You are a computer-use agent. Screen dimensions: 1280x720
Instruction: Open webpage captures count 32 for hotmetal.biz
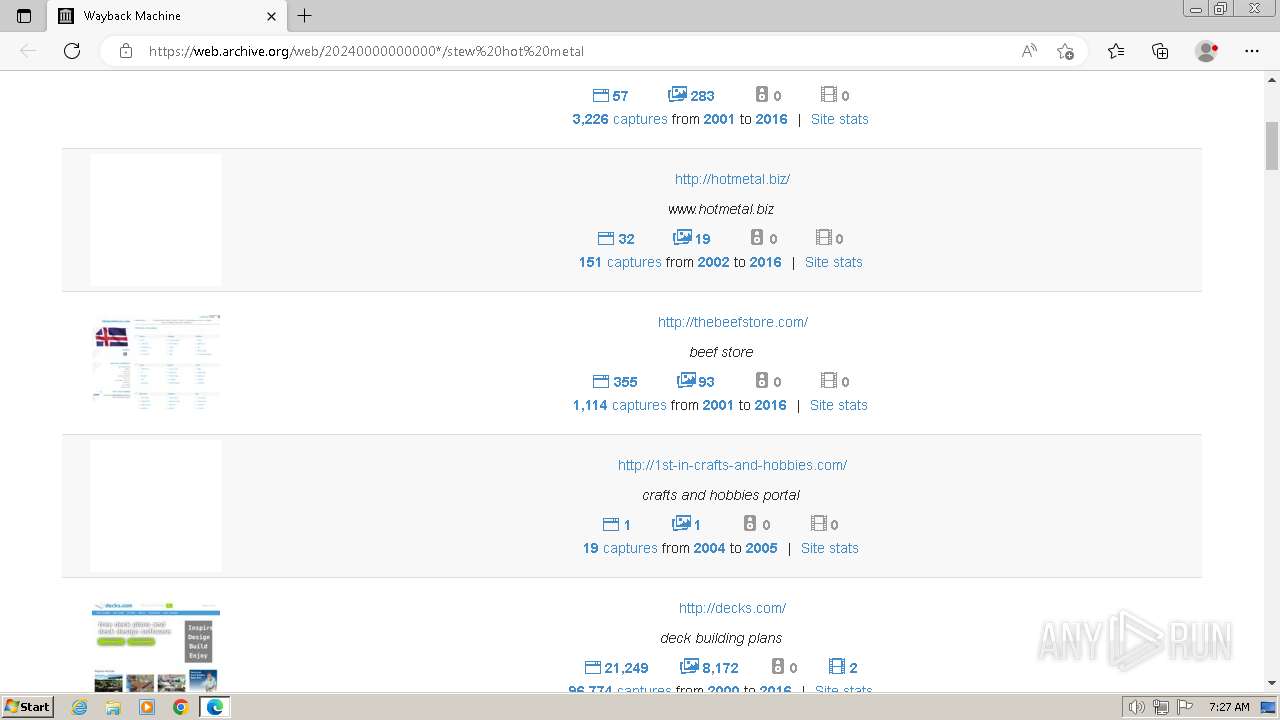[616, 238]
